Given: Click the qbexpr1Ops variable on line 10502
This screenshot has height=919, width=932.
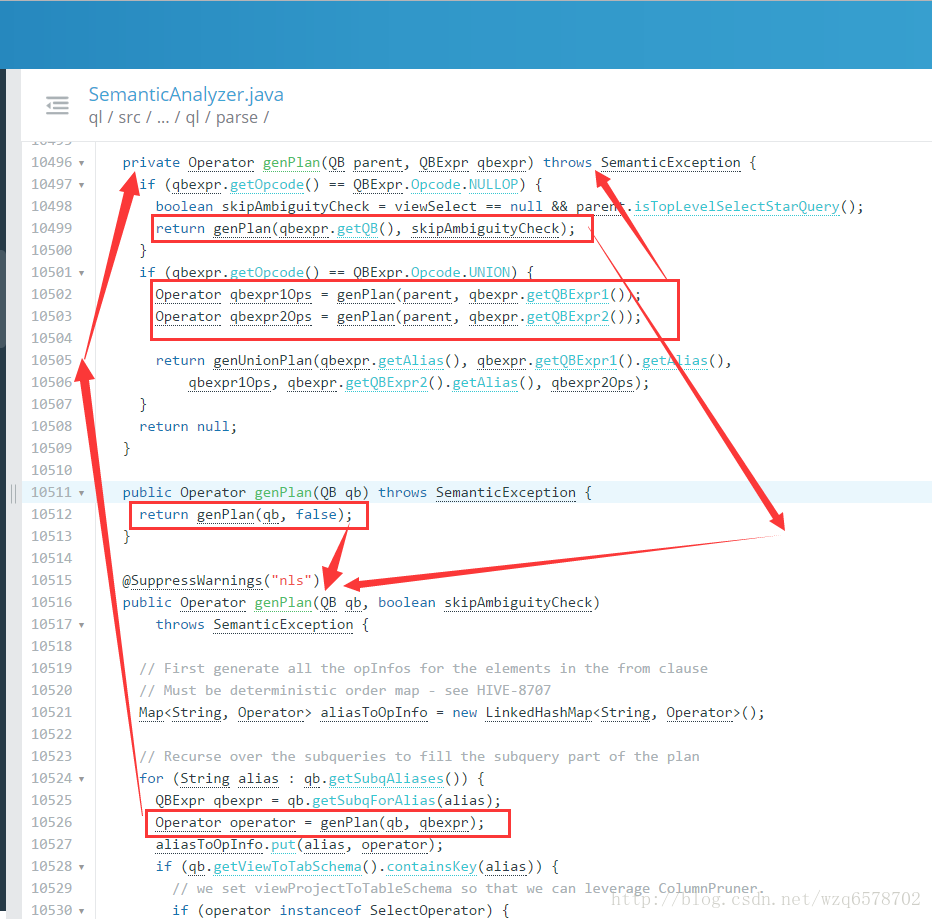Looking at the screenshot, I should [x=271, y=295].
